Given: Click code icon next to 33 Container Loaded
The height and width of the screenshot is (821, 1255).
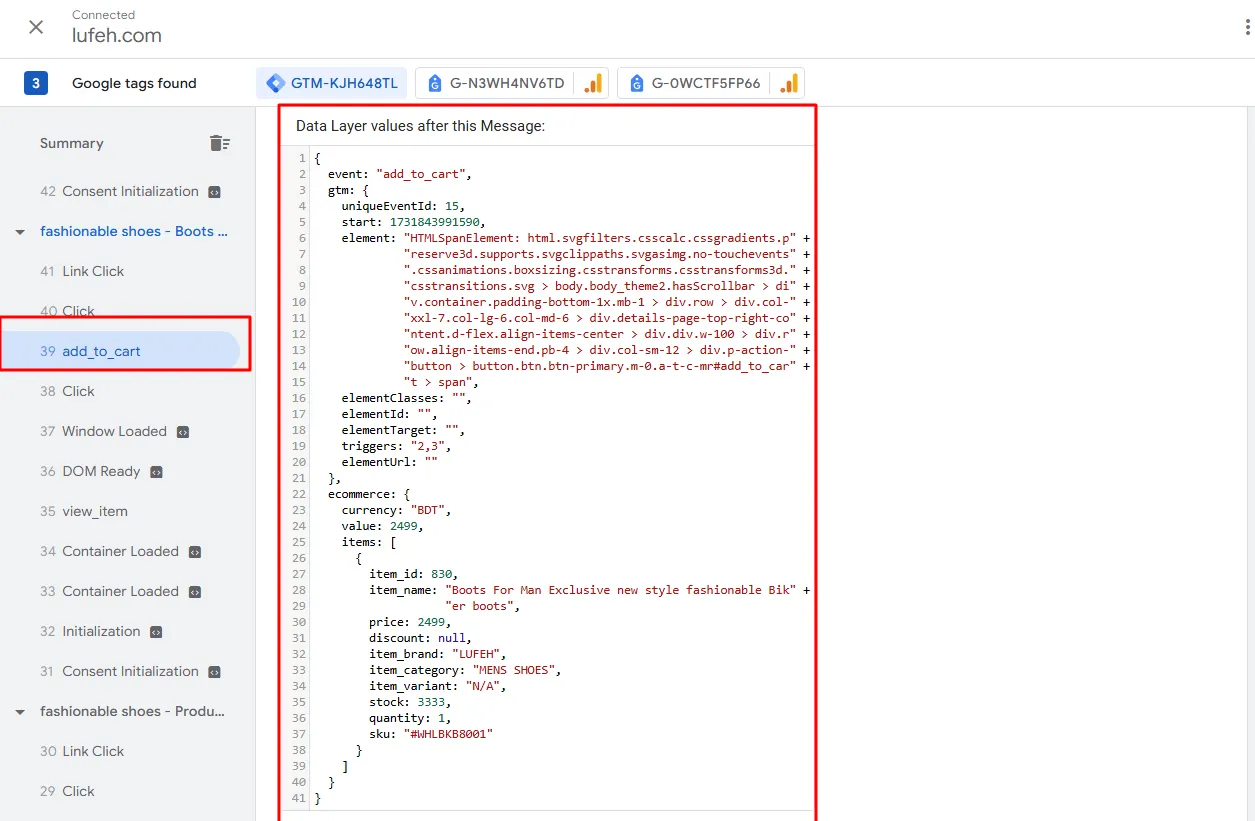Looking at the screenshot, I should pyautogui.click(x=195, y=592).
